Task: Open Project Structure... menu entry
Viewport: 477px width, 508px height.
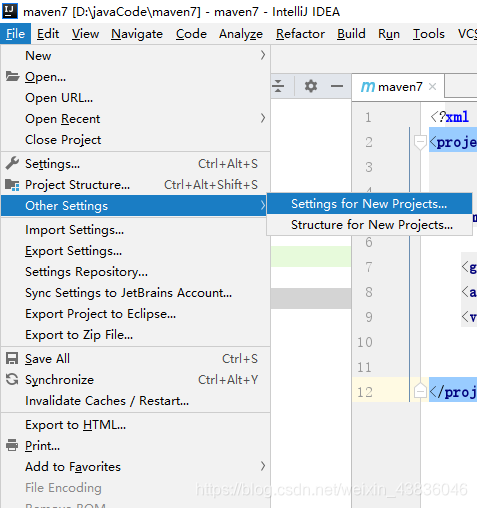Action: [x=135, y=185]
